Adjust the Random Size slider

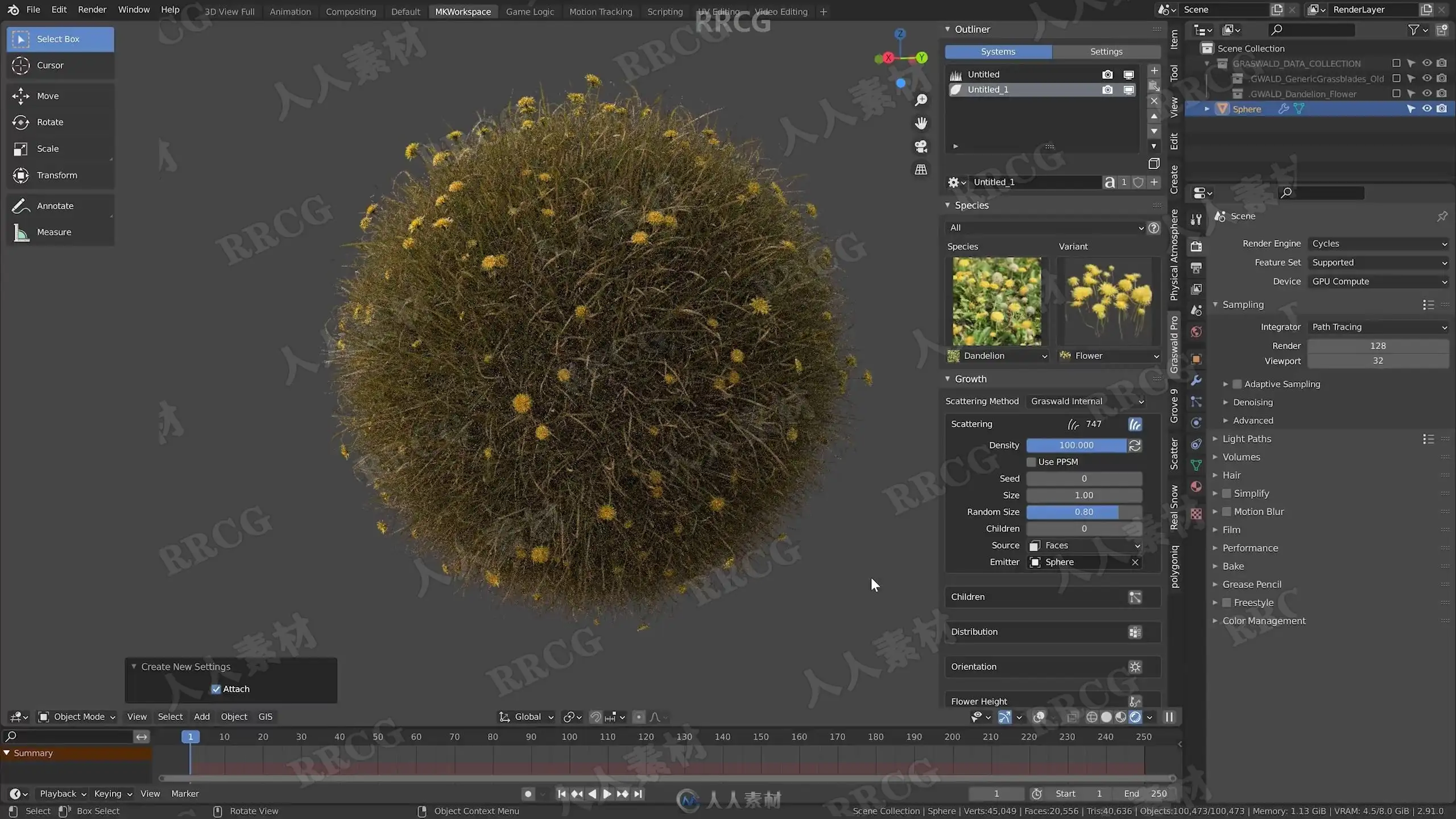coord(1084,512)
